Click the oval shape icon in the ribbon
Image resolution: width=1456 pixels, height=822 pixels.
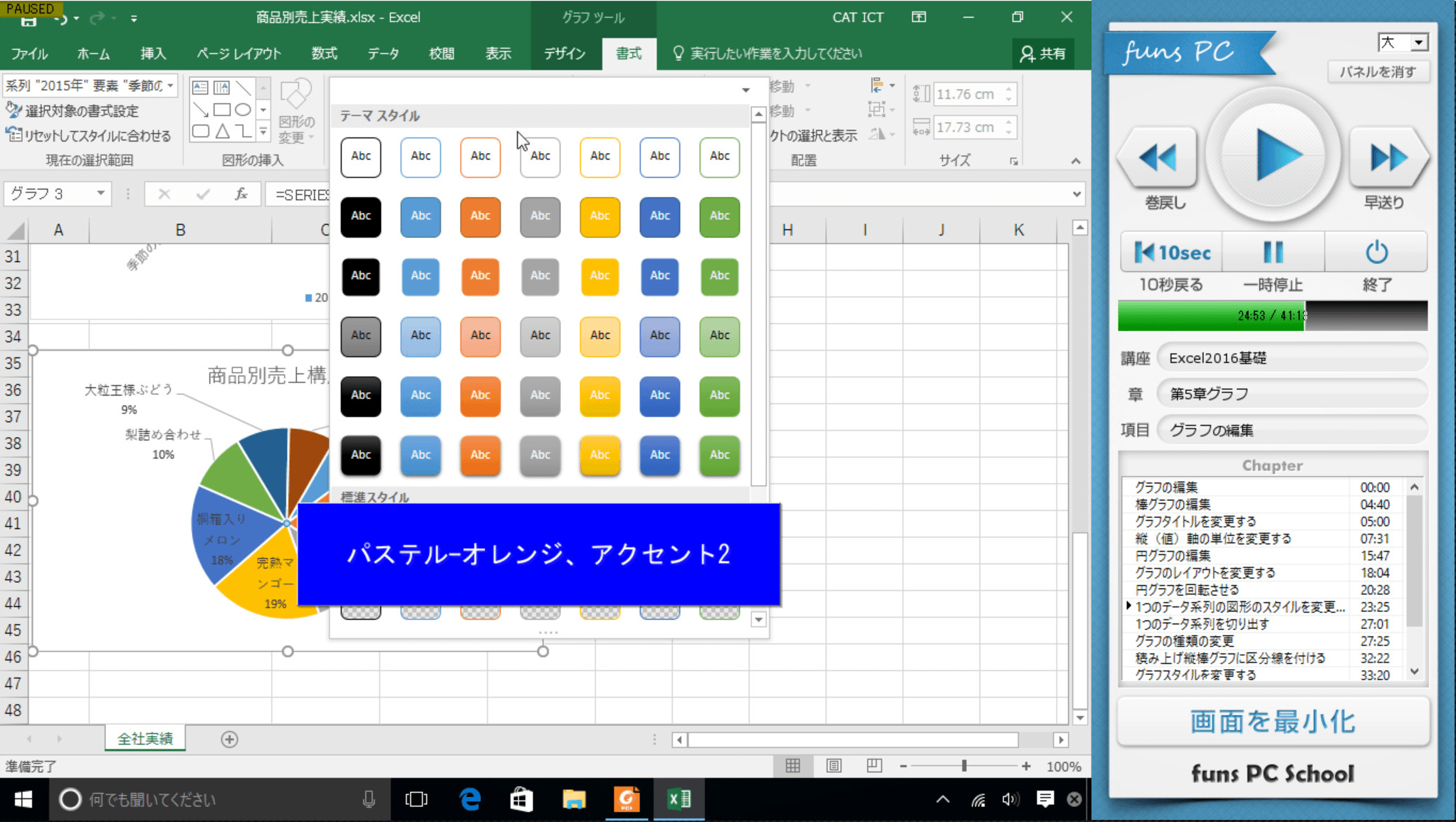[243, 110]
